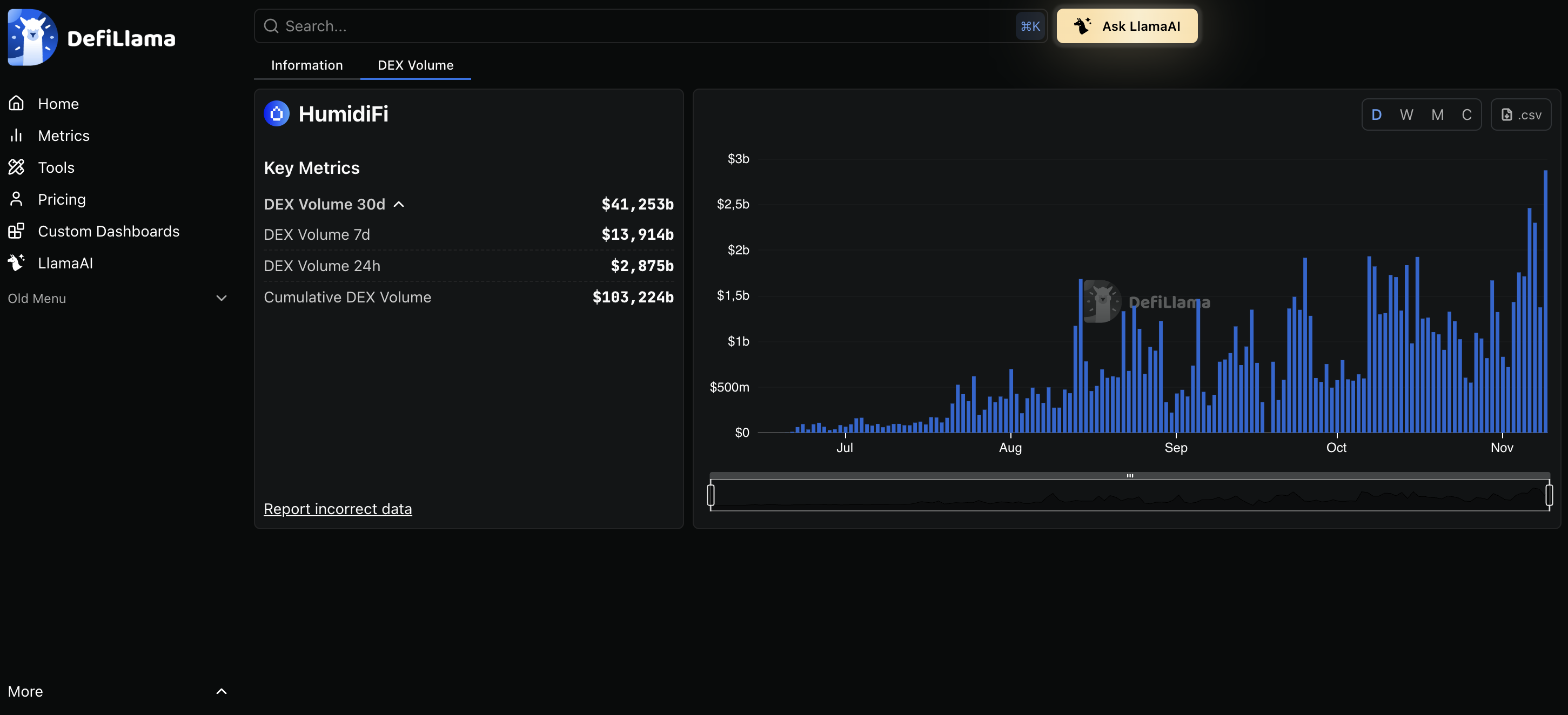Click the Home house icon
Screen dimensions: 1568x715
point(16,104)
